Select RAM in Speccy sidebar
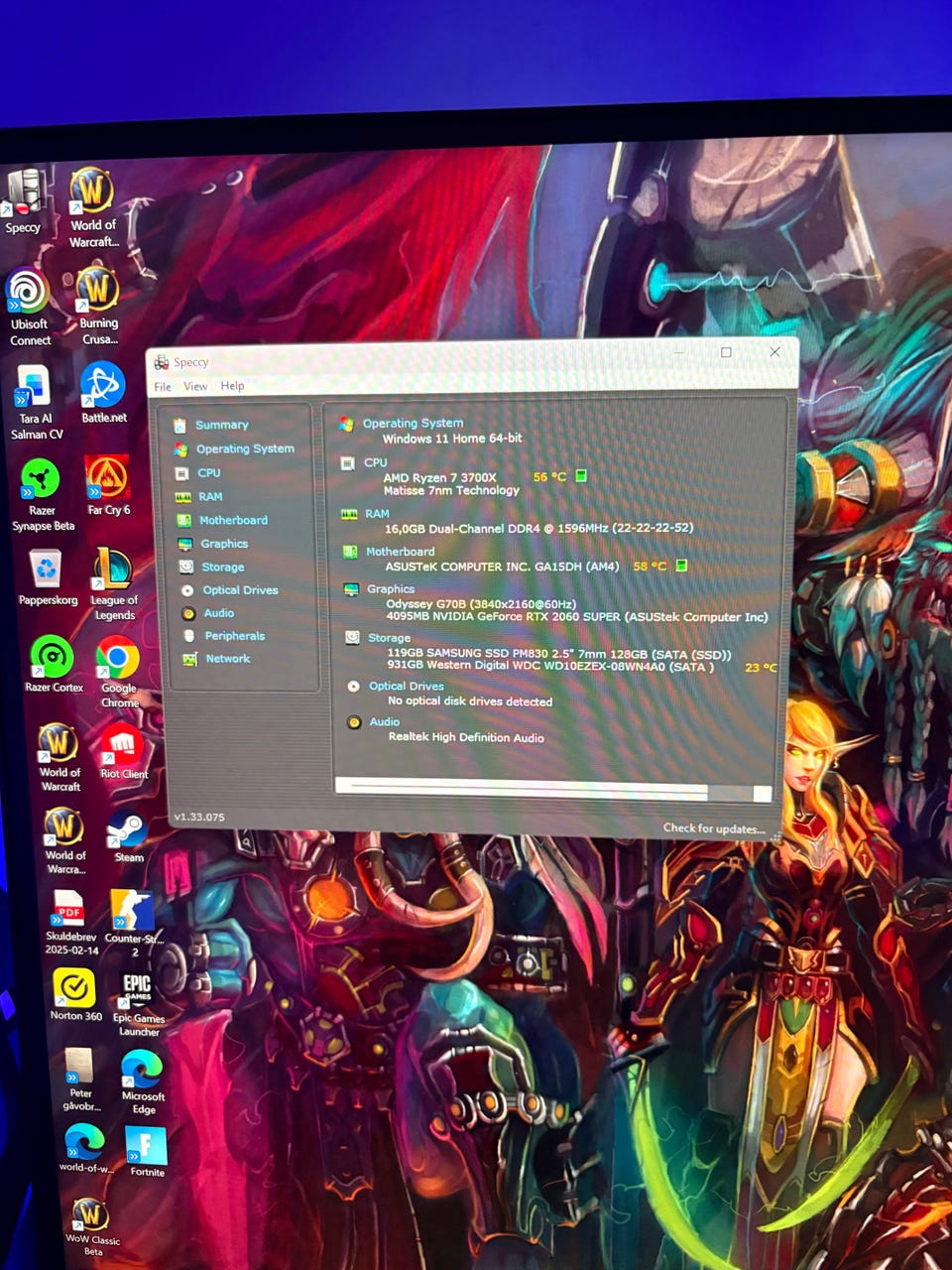The image size is (952, 1270). point(210,497)
